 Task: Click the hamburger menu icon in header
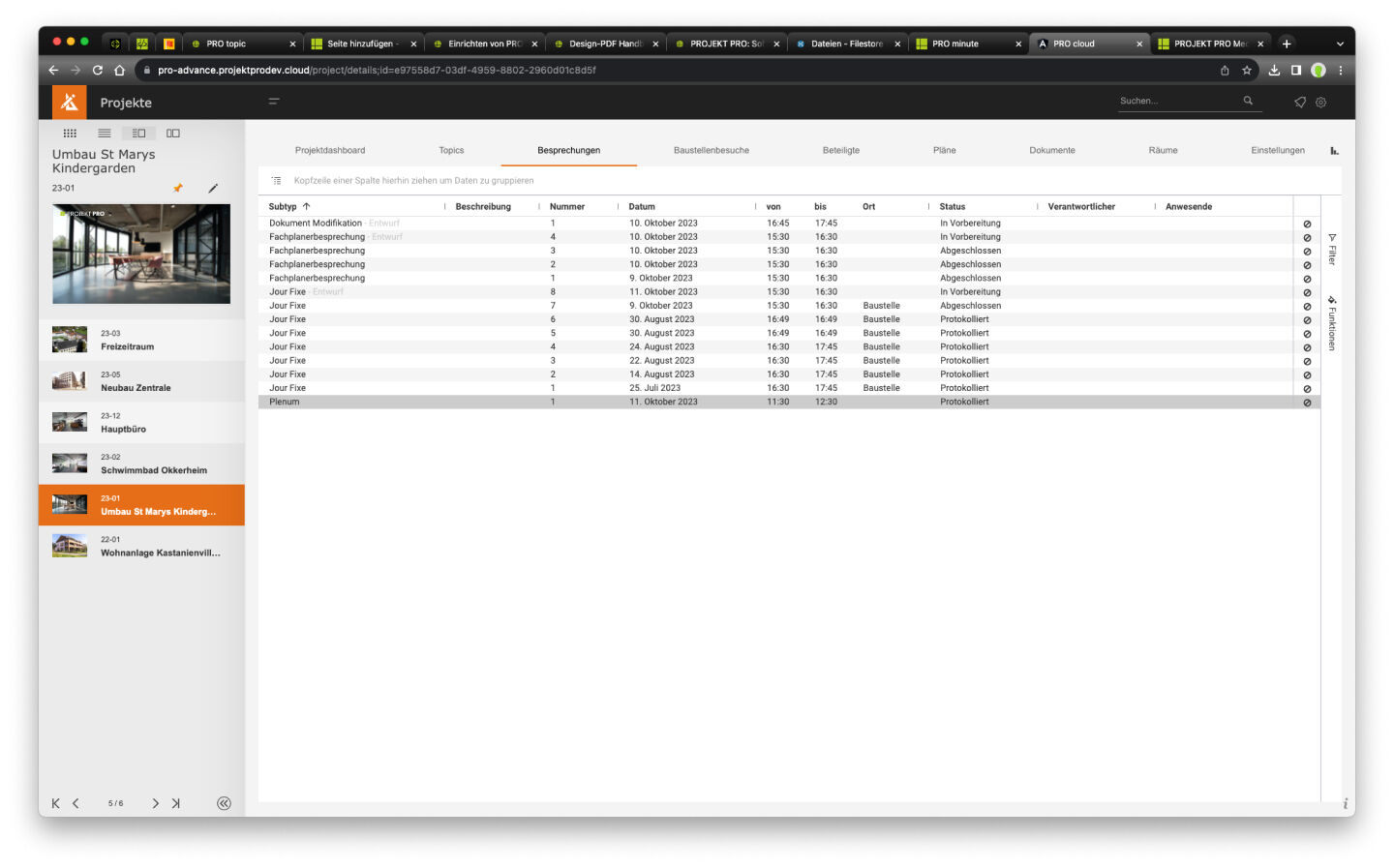tap(274, 102)
